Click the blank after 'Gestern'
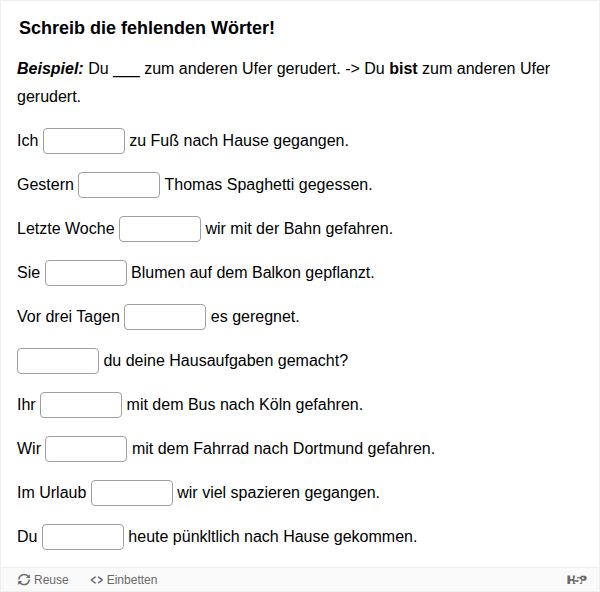 (119, 185)
